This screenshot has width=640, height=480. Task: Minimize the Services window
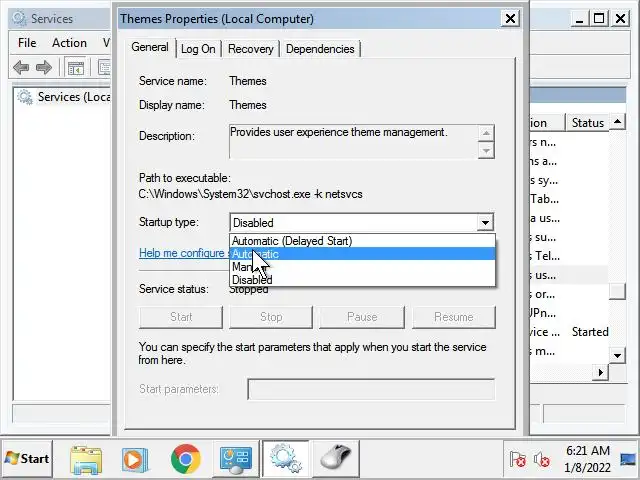[579, 18]
